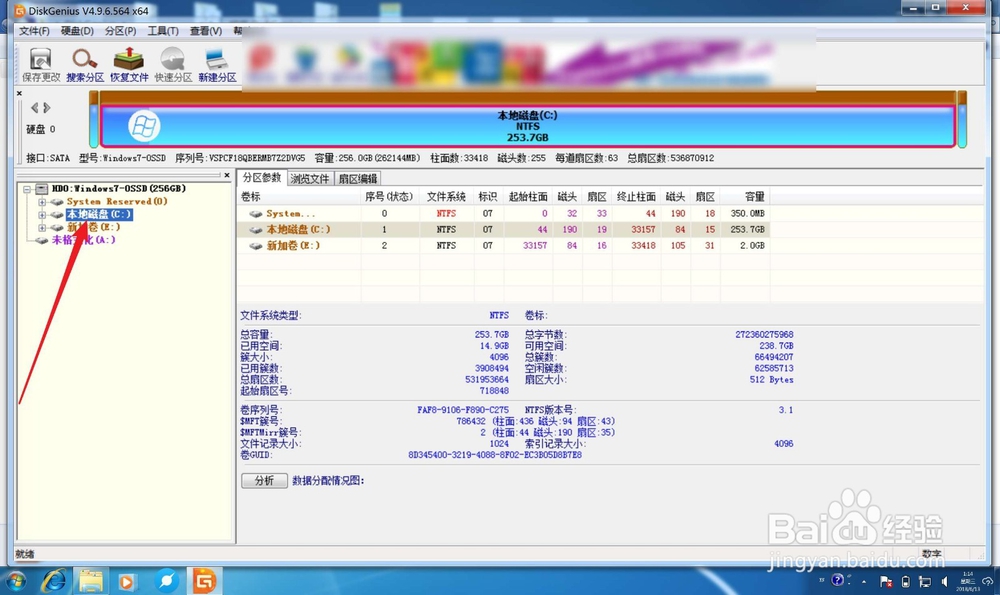Click the 新建分区 toolbar icon
Image resolution: width=1000 pixels, height=595 pixels.
tap(217, 64)
